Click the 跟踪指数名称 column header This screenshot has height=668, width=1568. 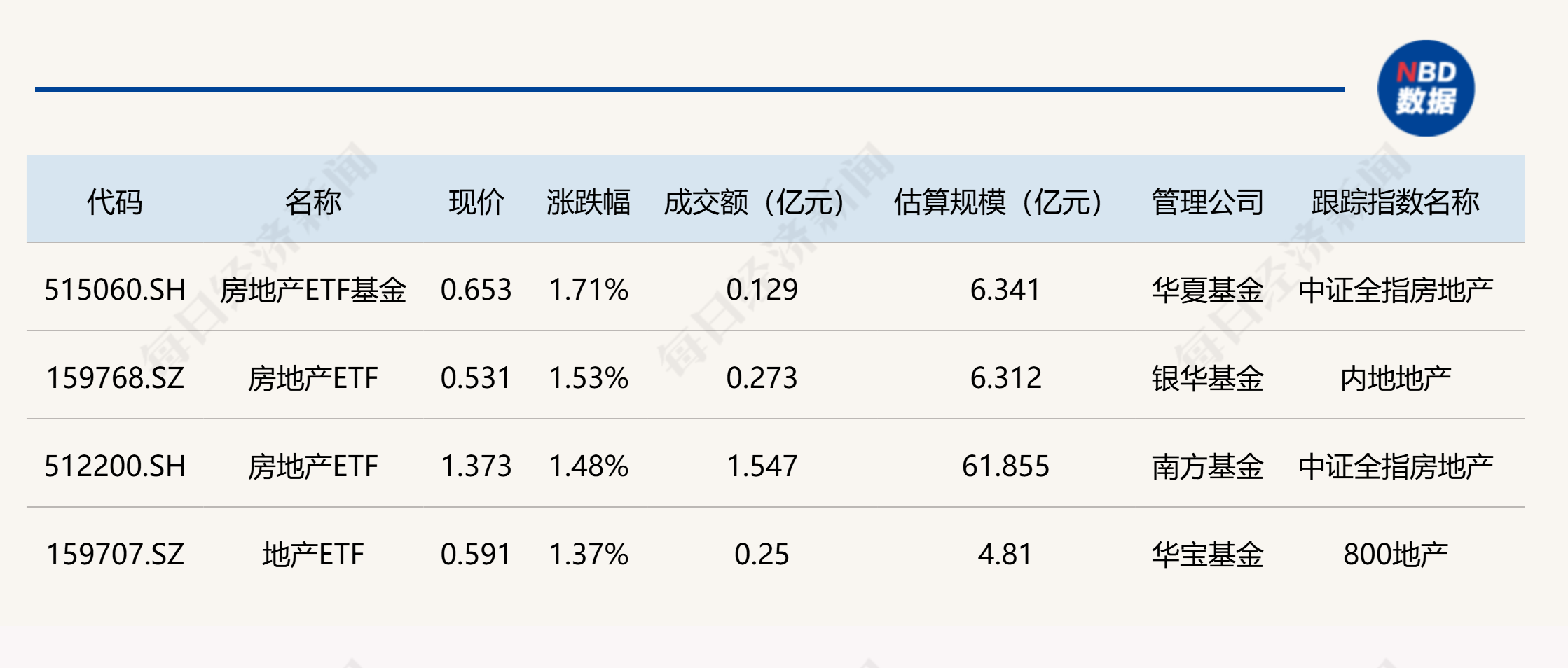[1395, 202]
